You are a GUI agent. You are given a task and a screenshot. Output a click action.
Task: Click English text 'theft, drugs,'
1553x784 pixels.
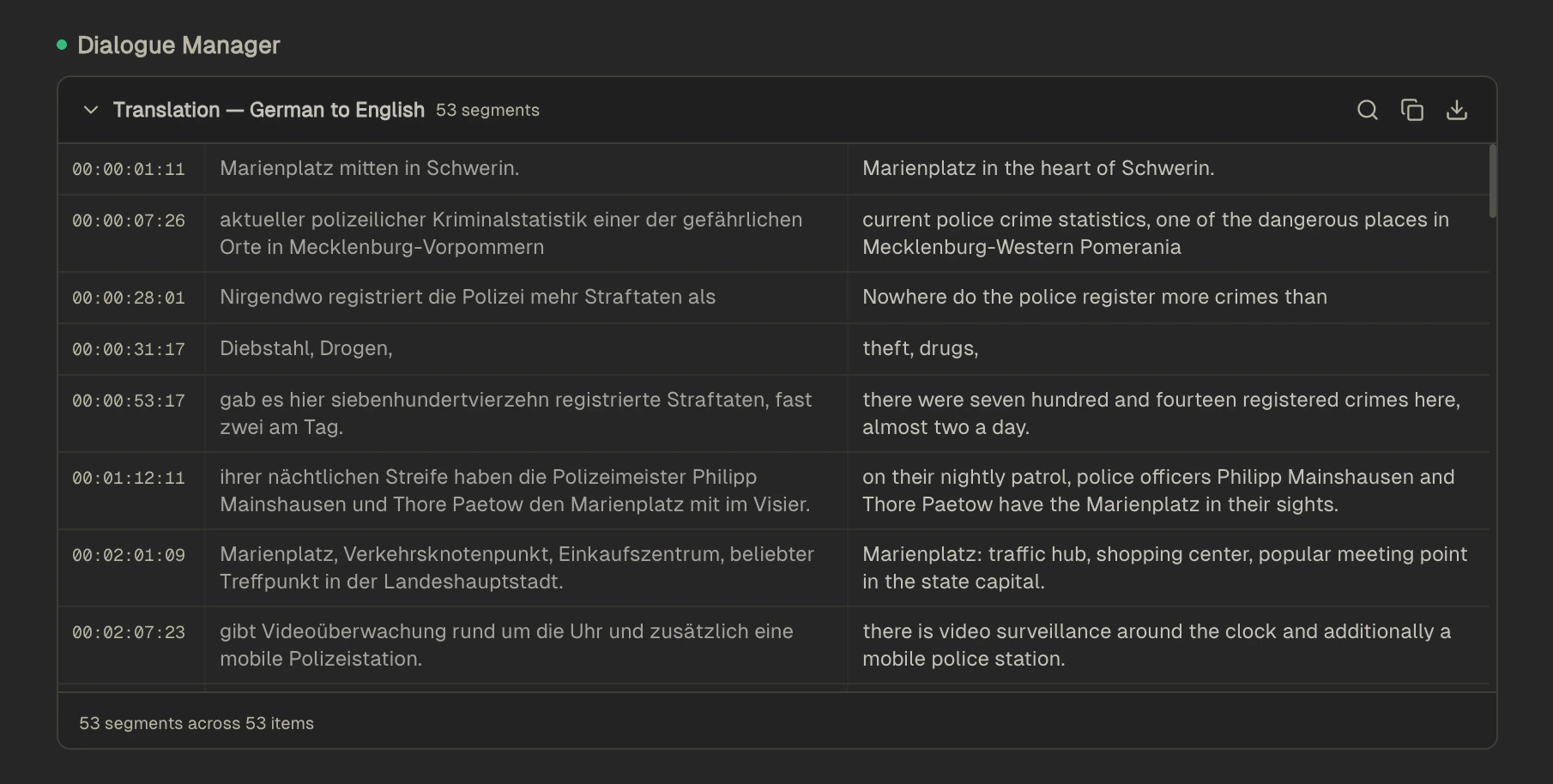pos(920,348)
